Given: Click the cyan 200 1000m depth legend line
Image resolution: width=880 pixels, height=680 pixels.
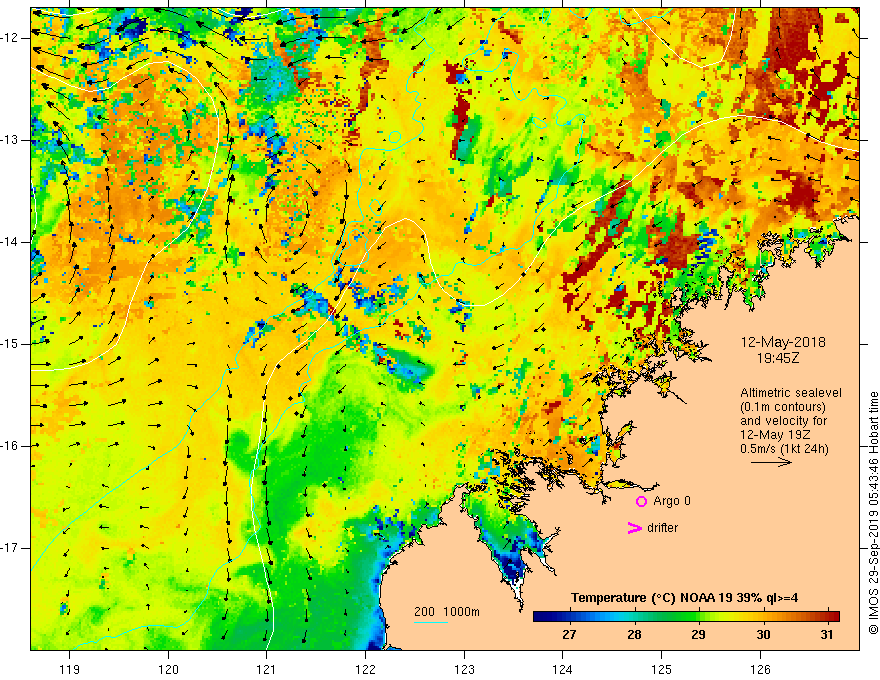Looking at the screenshot, I should (430, 622).
